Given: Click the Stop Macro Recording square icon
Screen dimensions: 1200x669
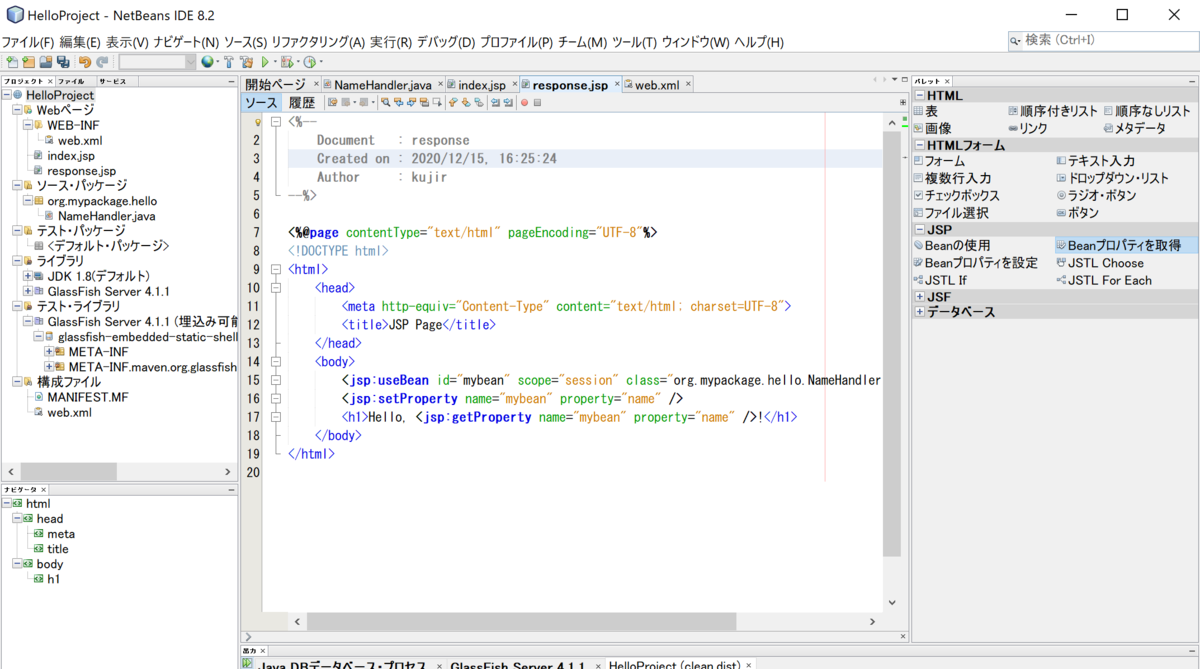Looking at the screenshot, I should [537, 102].
